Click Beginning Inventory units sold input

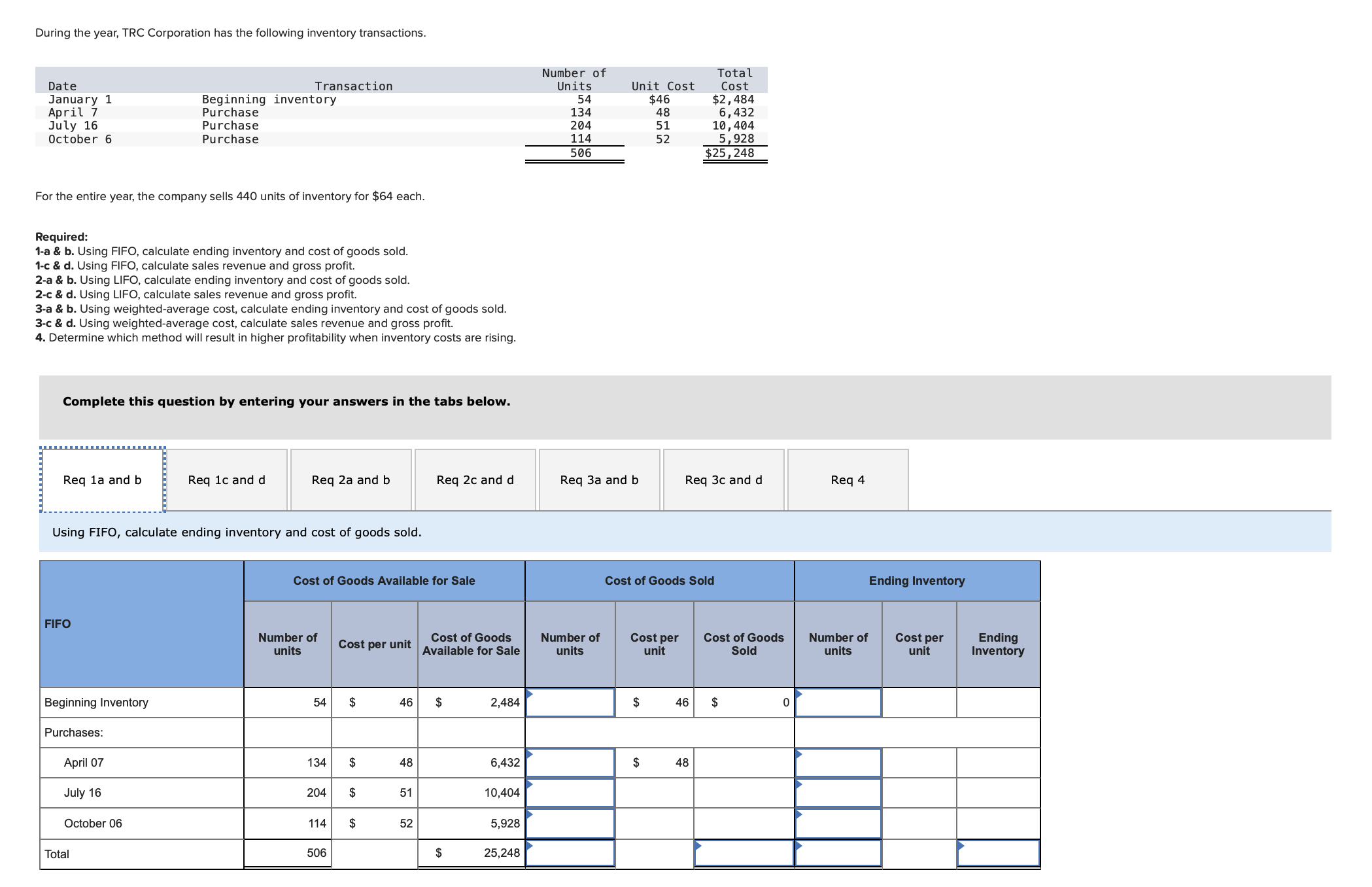pos(570,703)
